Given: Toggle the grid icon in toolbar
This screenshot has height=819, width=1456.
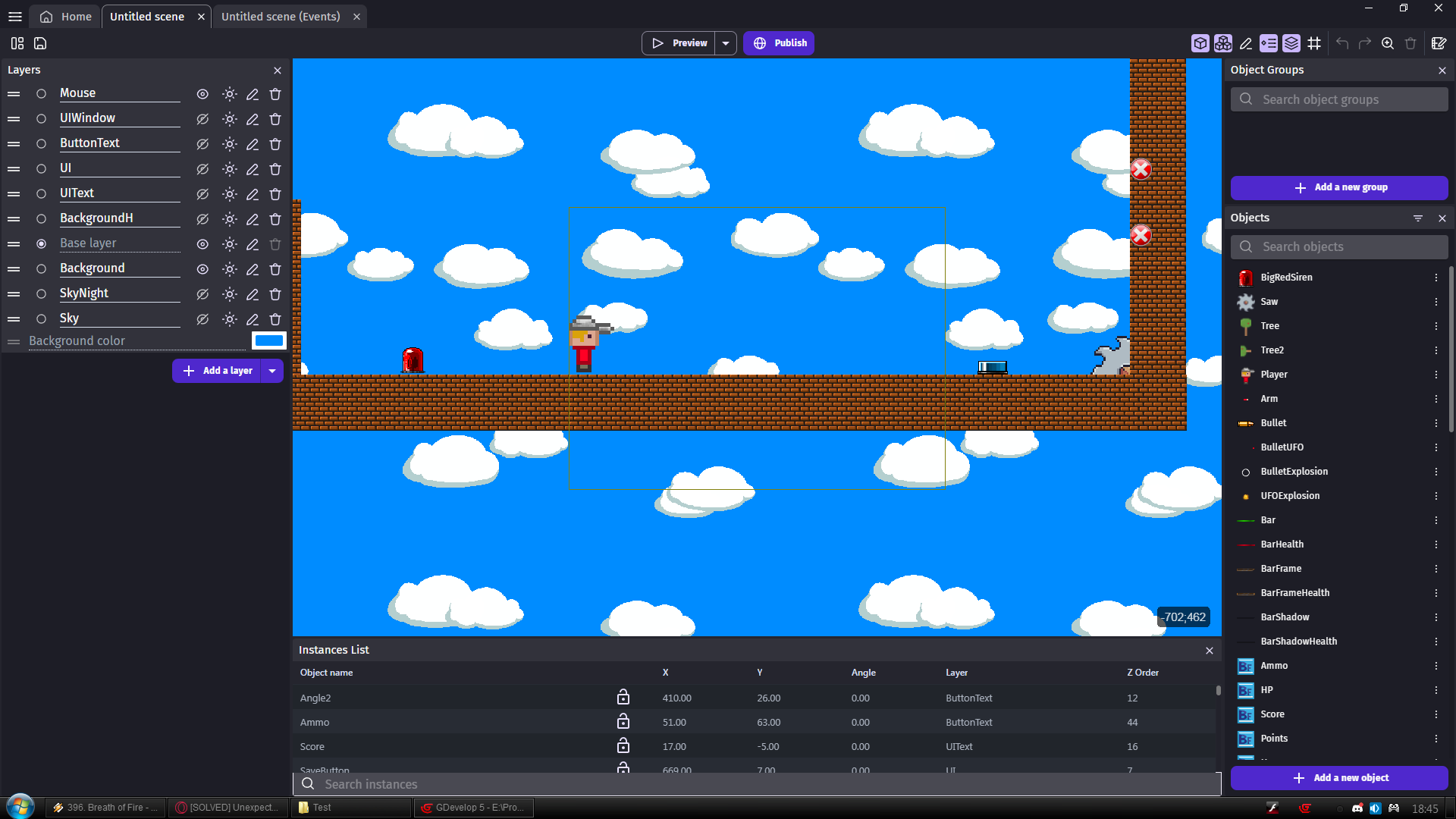Looking at the screenshot, I should [1313, 43].
